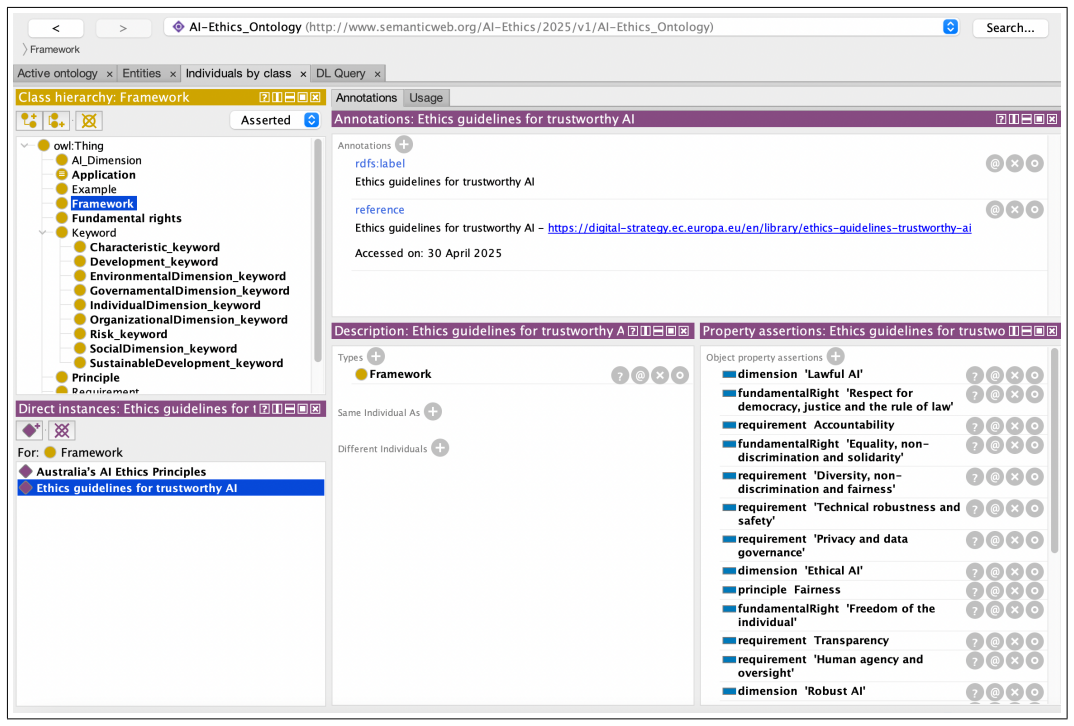Open the ontology selector dropdown arrow

click(950, 27)
